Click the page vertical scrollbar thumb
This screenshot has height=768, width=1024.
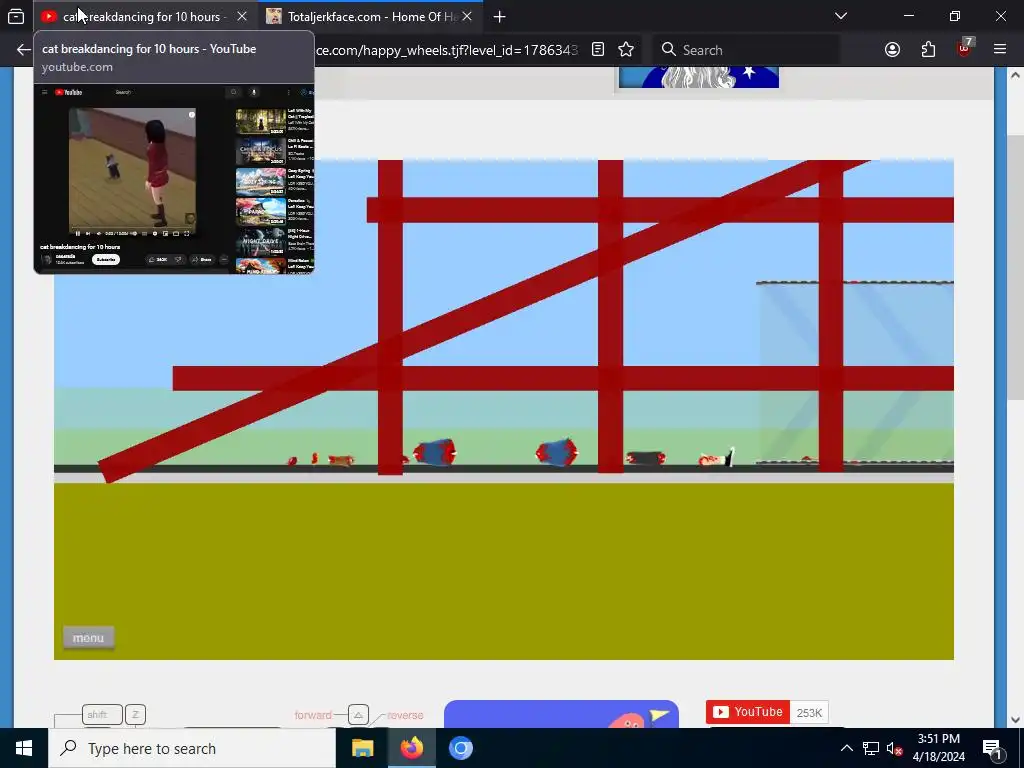1015,268
